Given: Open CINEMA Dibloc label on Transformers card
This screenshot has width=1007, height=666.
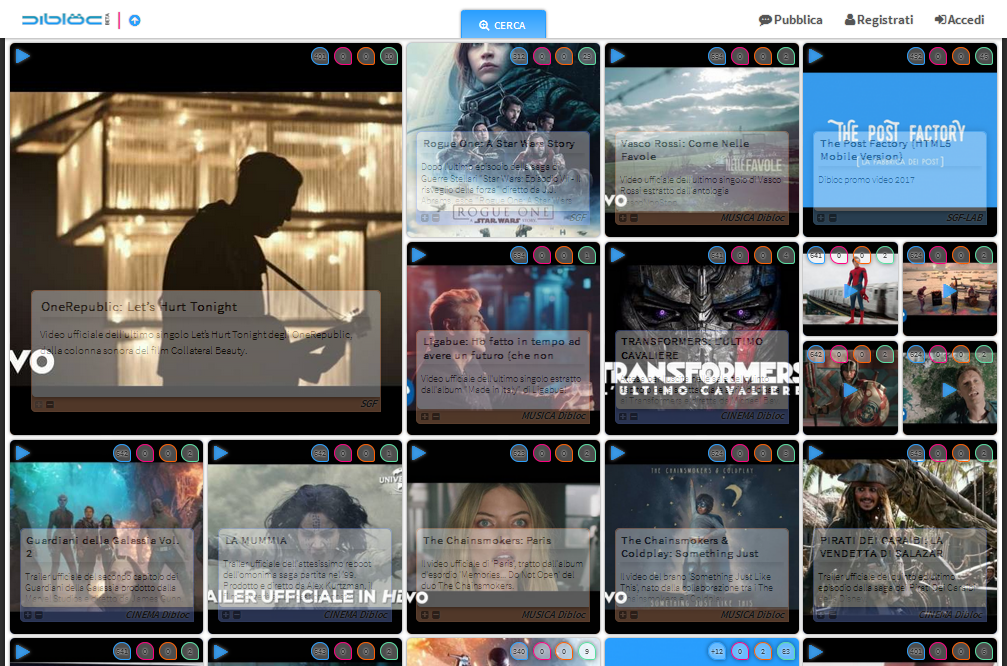Looking at the screenshot, I should click(752, 416).
